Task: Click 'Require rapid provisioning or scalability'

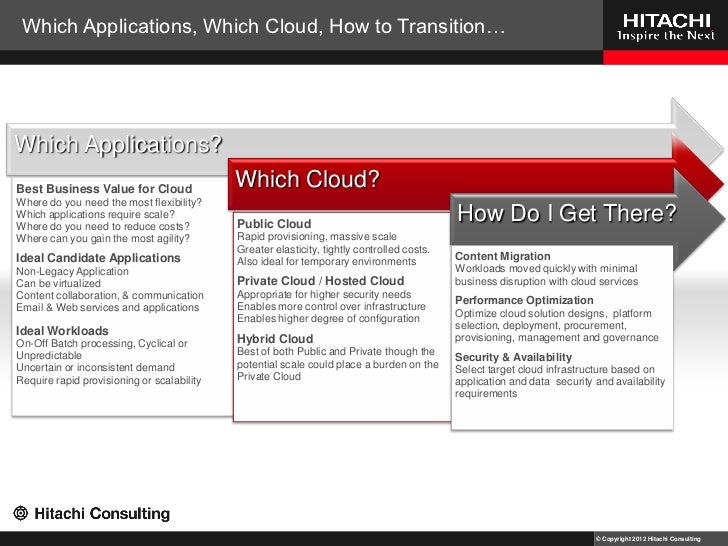Action: [x=109, y=380]
